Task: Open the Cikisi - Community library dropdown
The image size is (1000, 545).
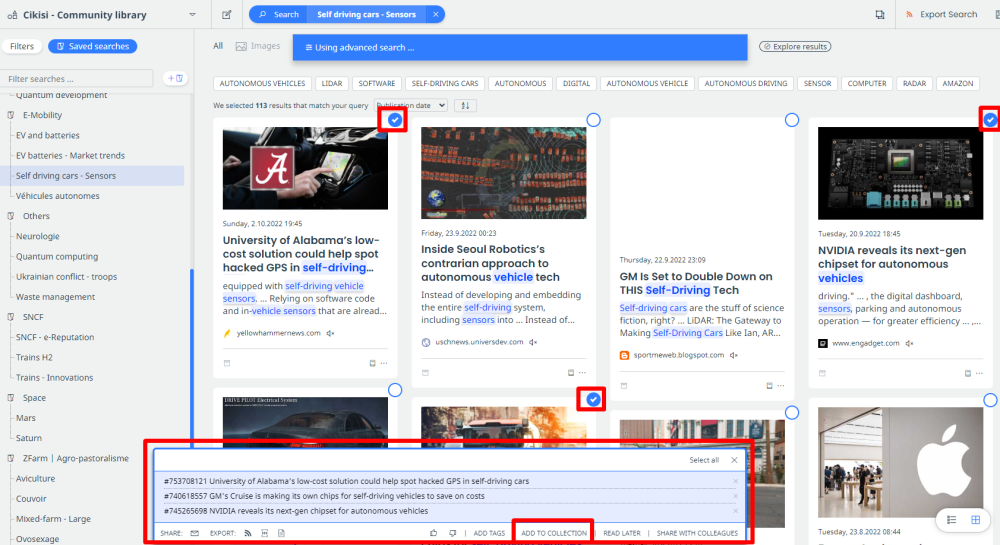Action: tap(192, 15)
